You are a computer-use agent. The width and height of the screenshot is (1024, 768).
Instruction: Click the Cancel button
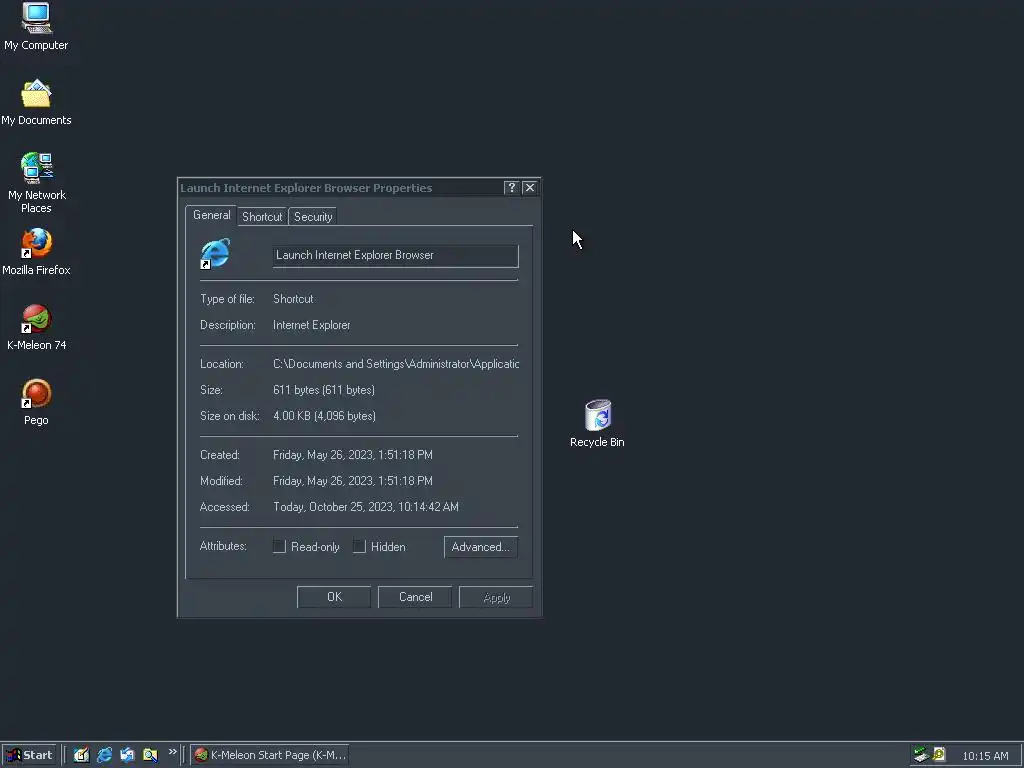point(415,597)
